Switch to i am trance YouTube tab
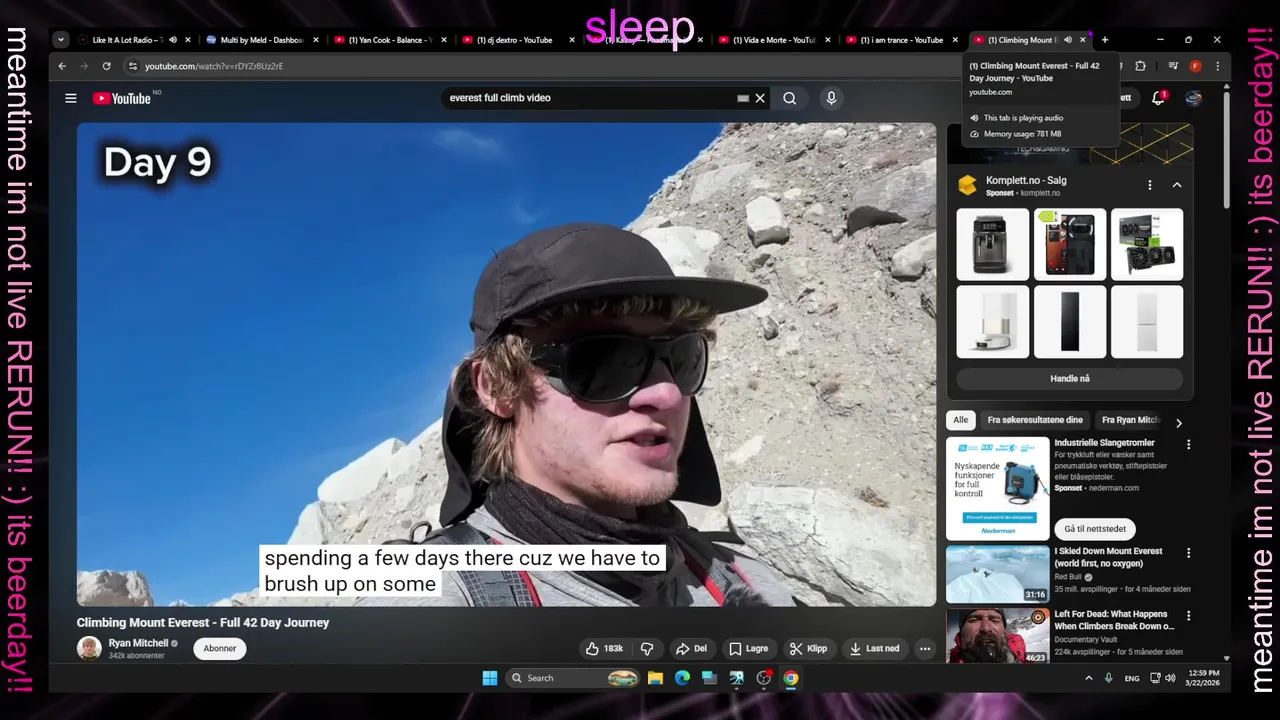The image size is (1280, 720). click(901, 40)
